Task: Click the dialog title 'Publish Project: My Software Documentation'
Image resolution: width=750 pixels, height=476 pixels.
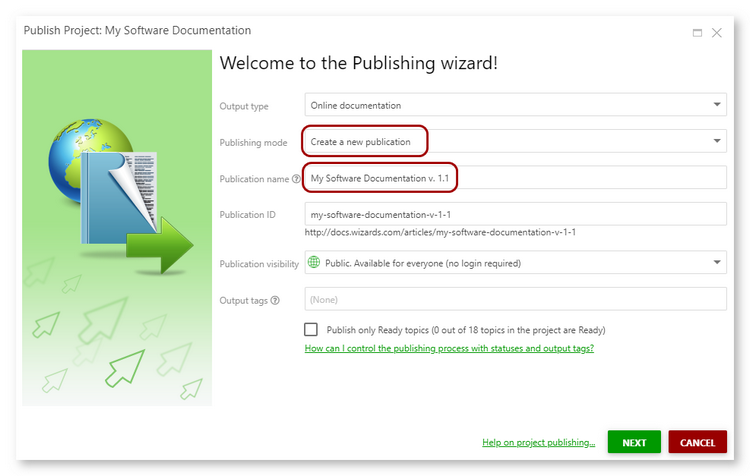Action: tap(137, 30)
